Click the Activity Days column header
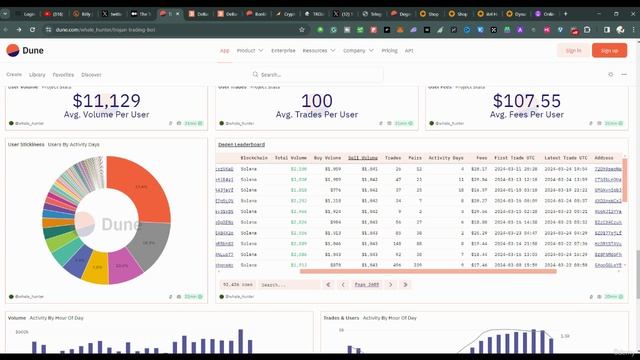The image size is (640, 360). (x=446, y=158)
